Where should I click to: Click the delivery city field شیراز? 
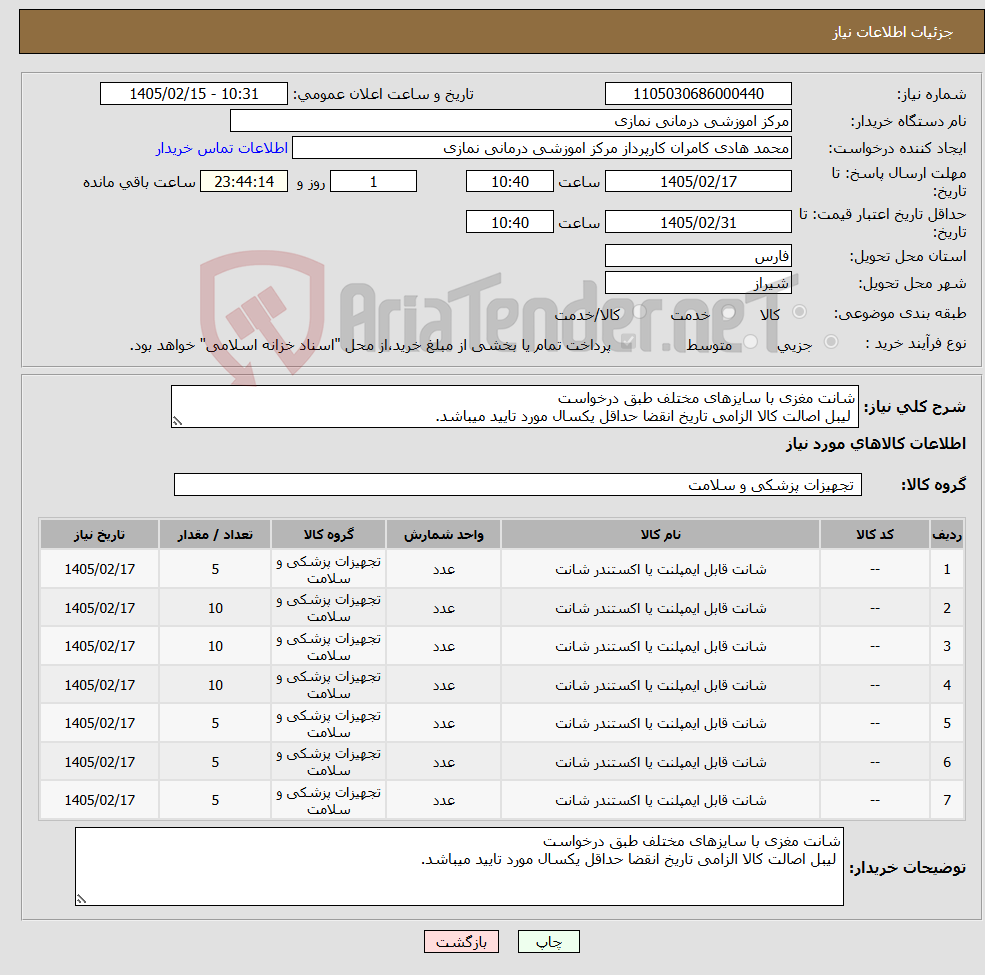[x=698, y=283]
